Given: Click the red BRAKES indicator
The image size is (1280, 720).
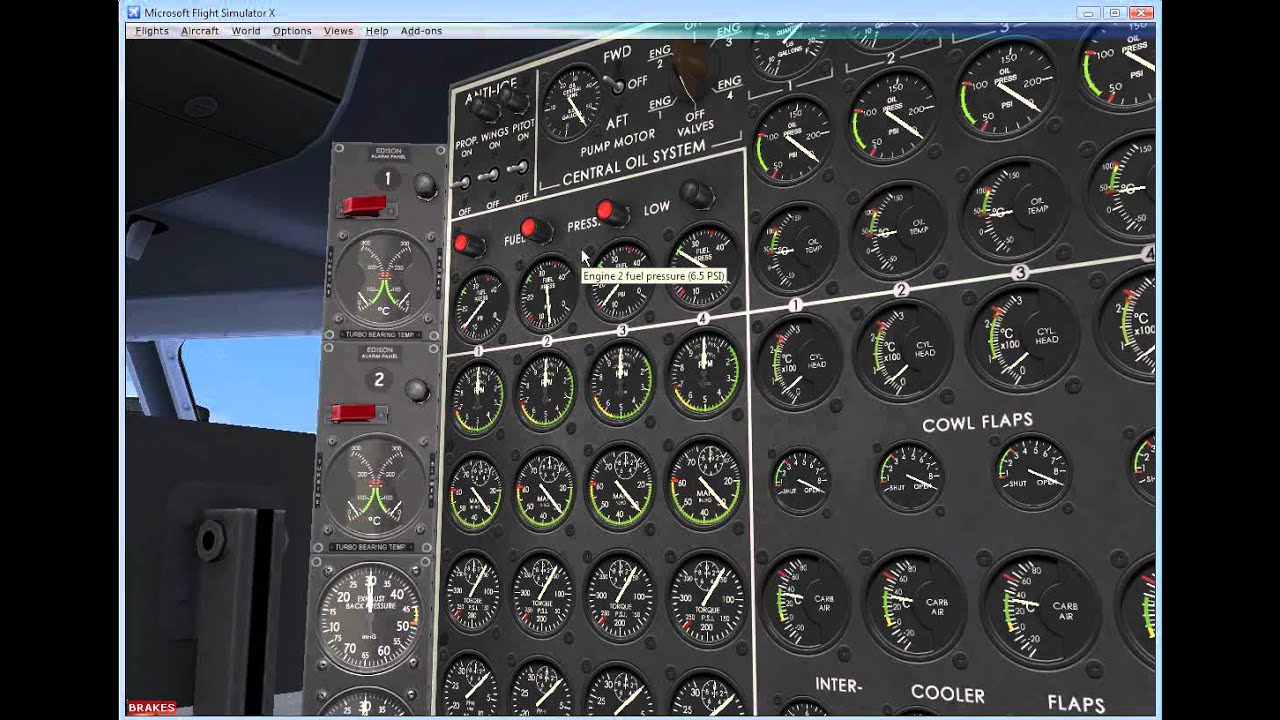Looking at the screenshot, I should tap(151, 708).
